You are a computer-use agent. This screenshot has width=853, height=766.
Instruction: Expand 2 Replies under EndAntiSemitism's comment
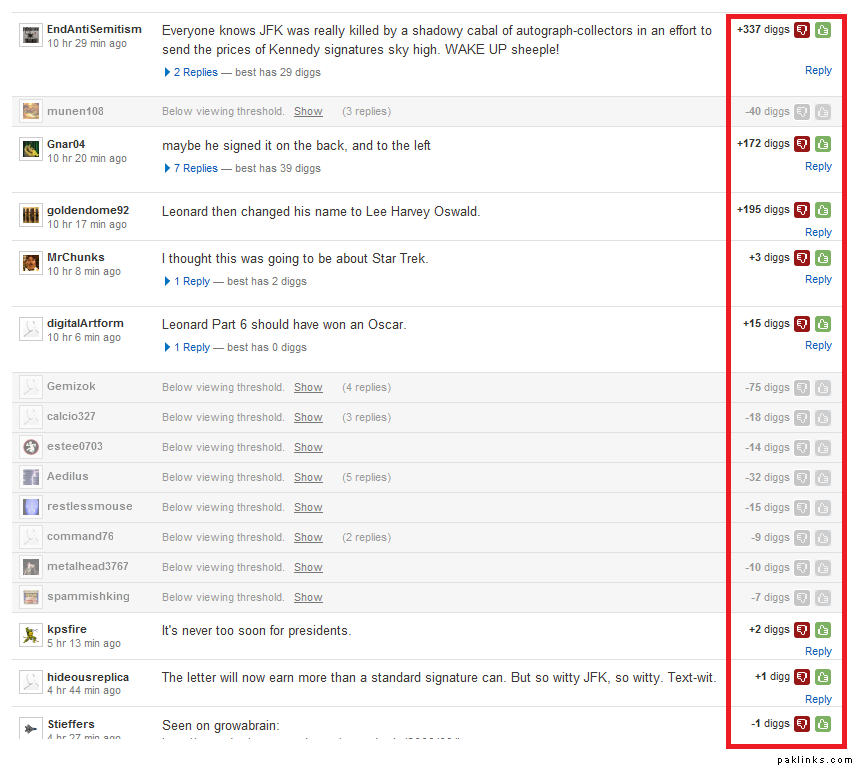[x=195, y=72]
